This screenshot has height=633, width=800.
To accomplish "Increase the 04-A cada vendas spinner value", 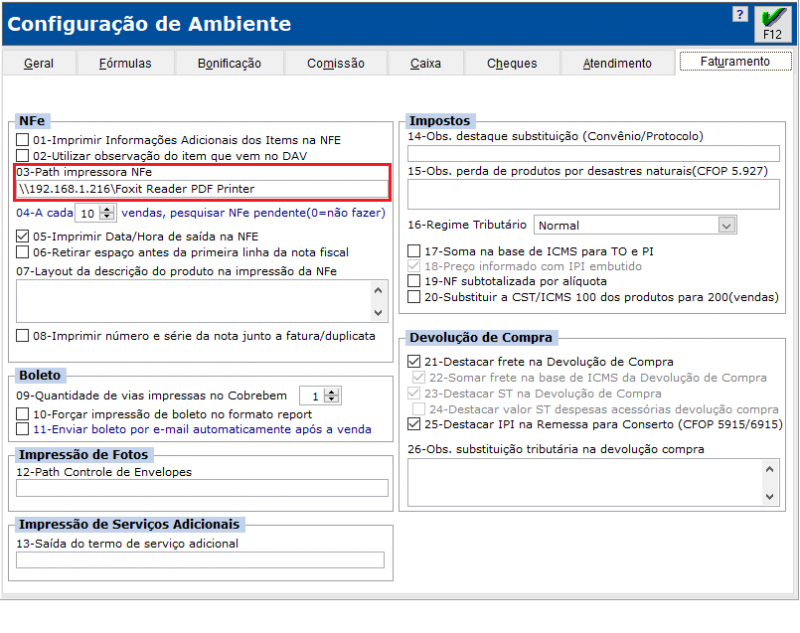I will pos(109,208).
